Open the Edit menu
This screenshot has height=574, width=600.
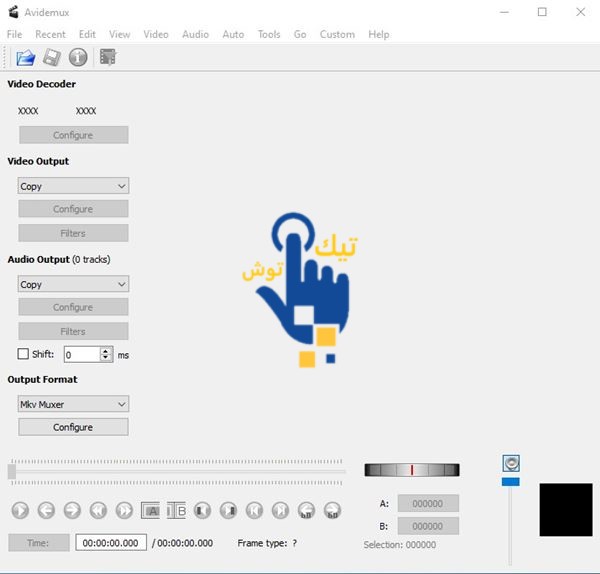click(87, 34)
